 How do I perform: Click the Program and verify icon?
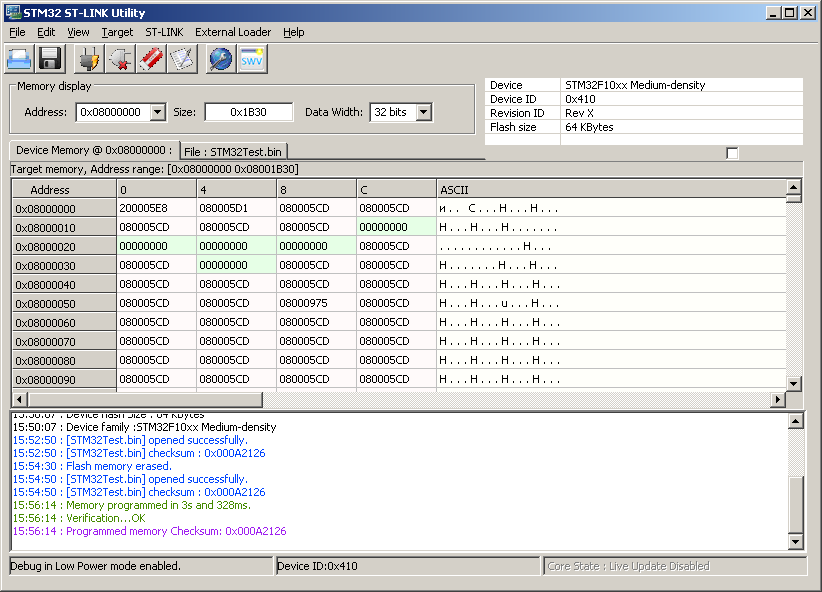(180, 59)
